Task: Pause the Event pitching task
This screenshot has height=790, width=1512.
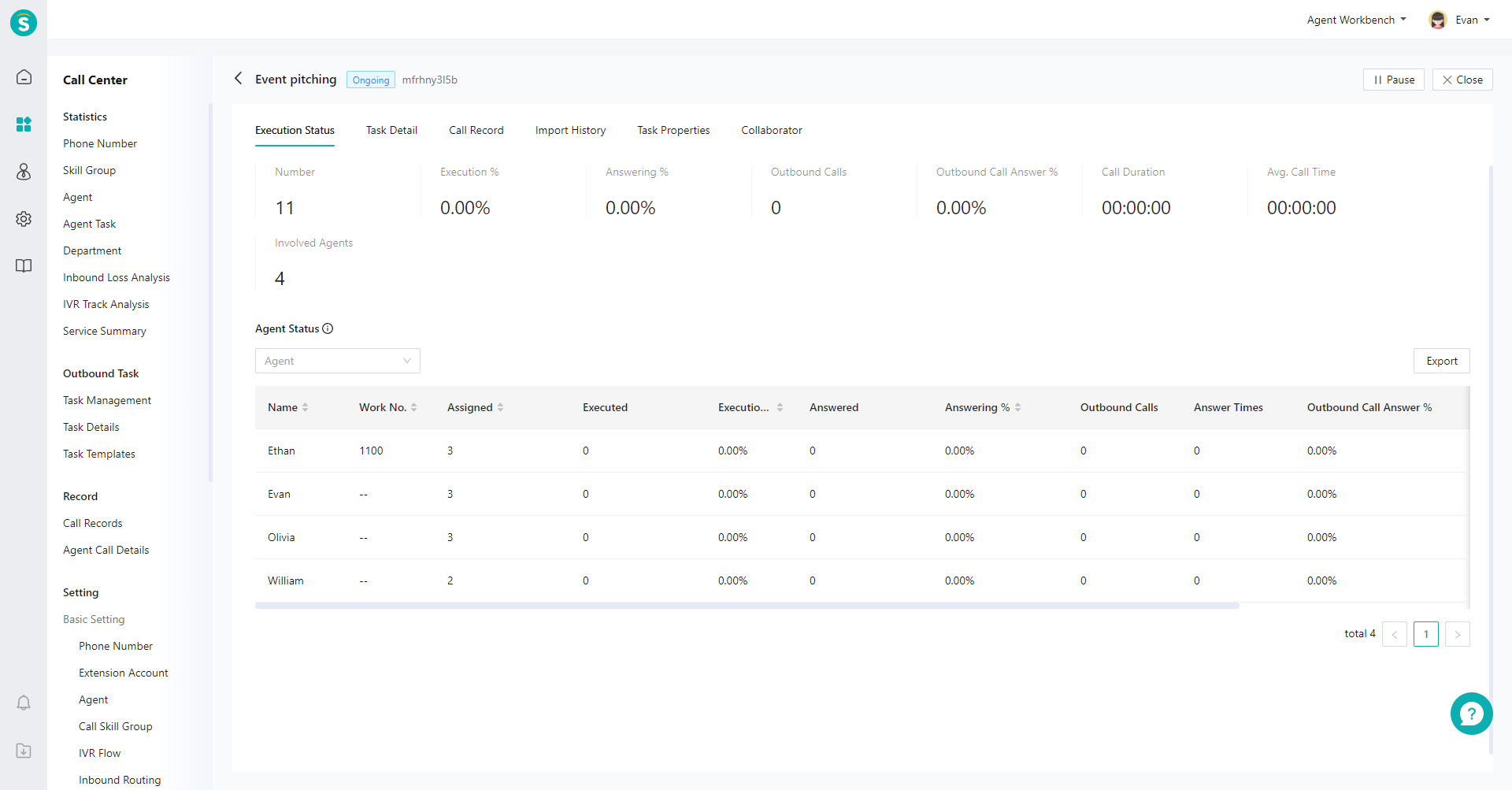Action: (x=1394, y=80)
